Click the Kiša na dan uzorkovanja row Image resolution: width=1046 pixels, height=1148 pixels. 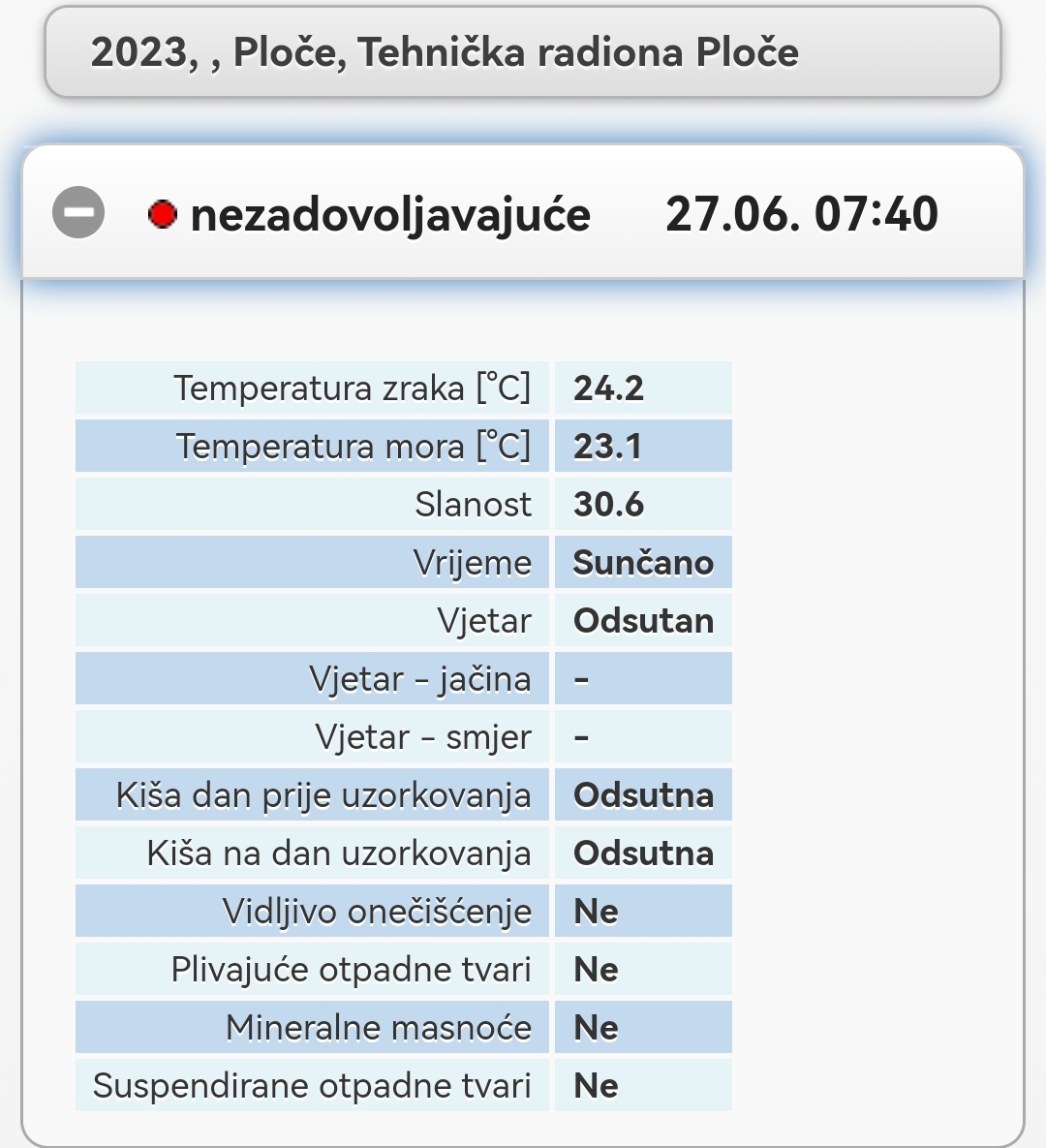403,853
